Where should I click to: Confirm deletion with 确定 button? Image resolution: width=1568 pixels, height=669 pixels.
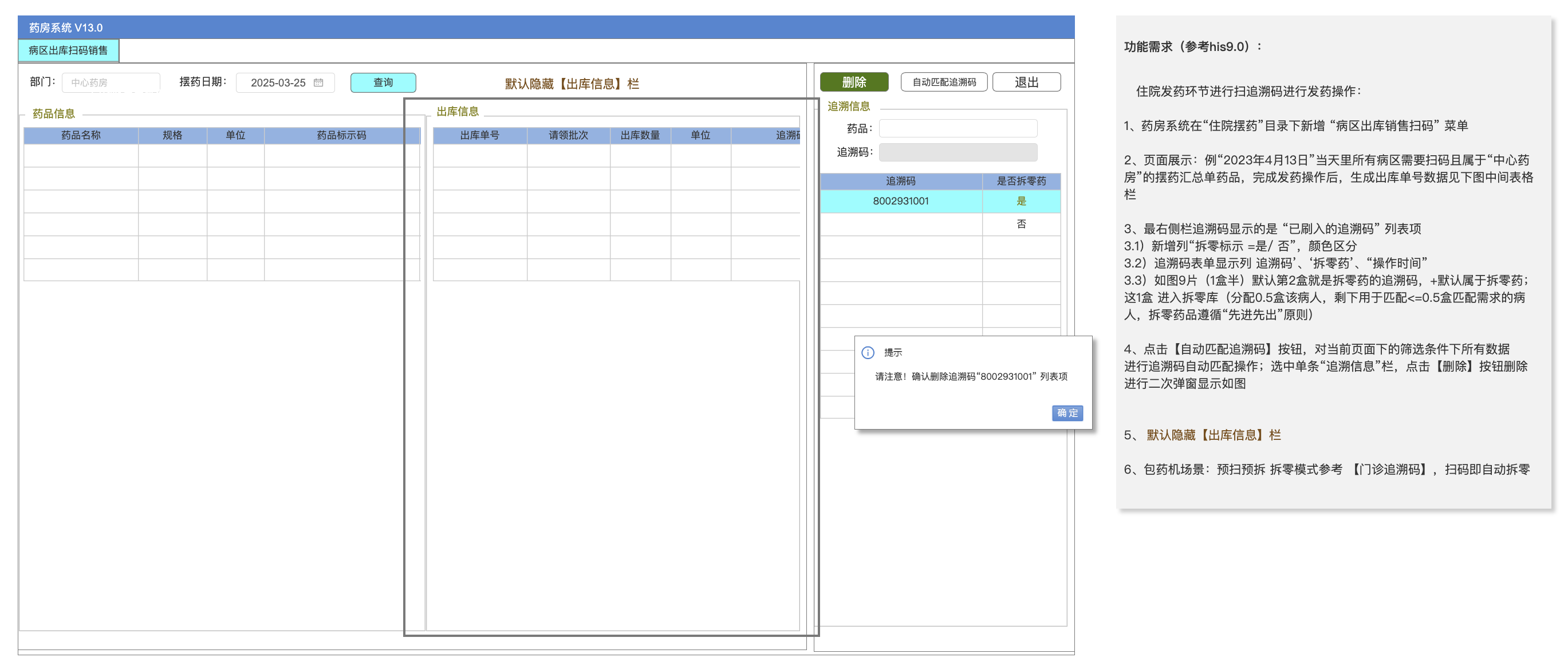[x=1067, y=413]
